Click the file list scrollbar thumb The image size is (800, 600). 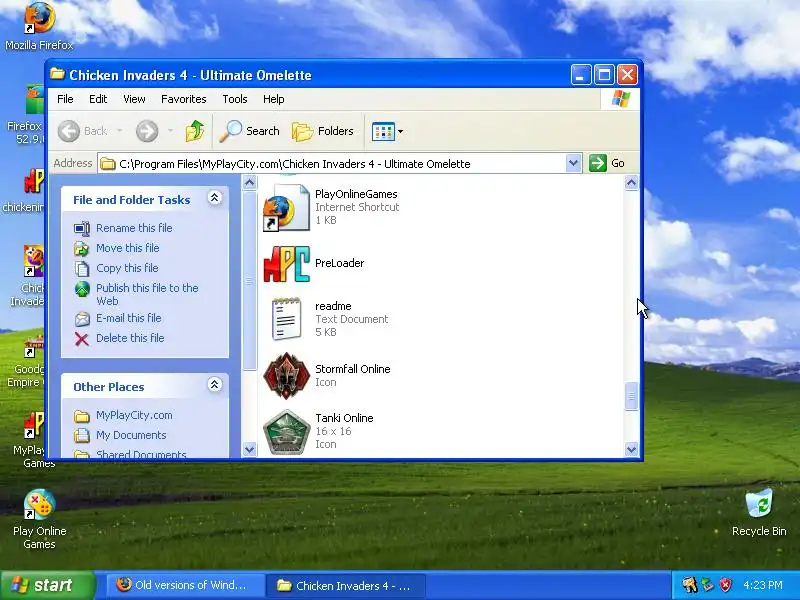[631, 396]
